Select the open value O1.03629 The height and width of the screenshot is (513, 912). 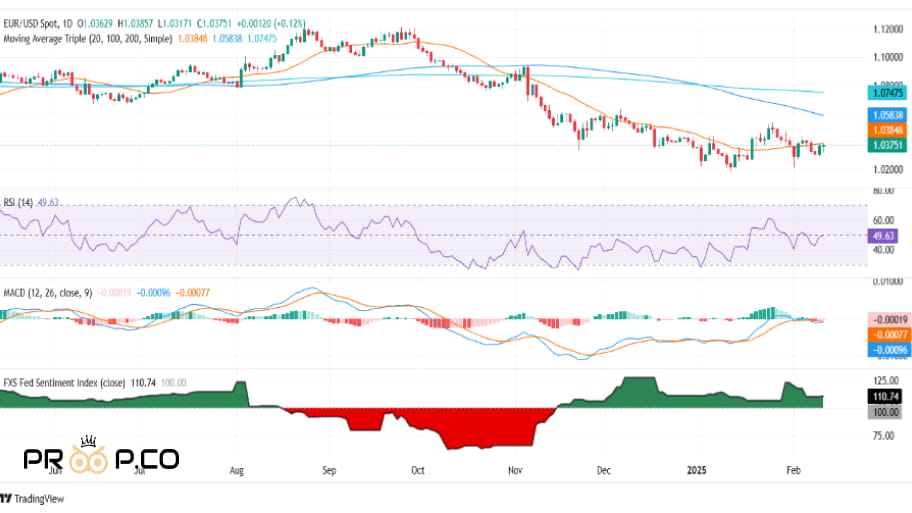click(96, 24)
